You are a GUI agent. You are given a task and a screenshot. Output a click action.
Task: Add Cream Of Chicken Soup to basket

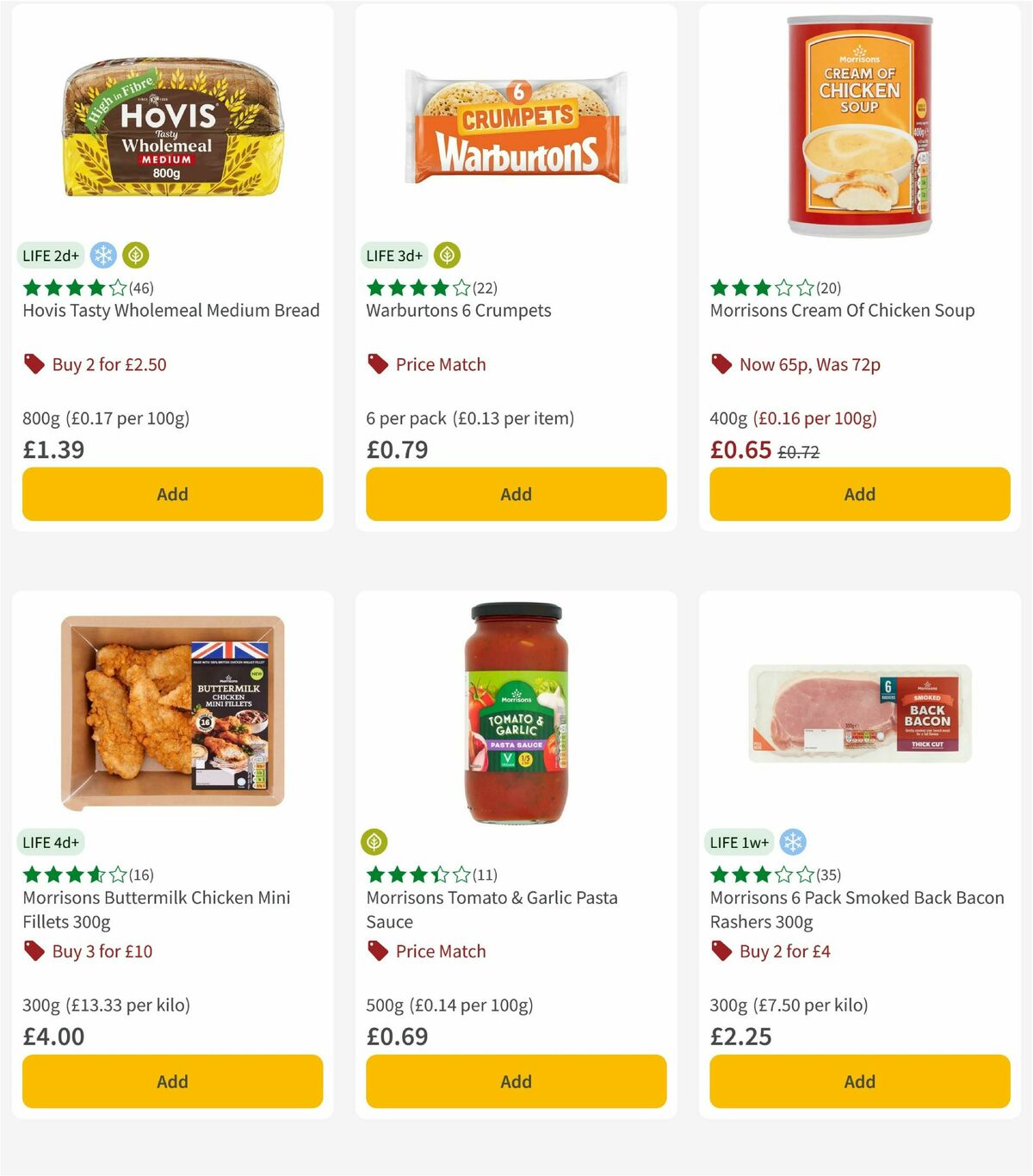pyautogui.click(x=859, y=494)
